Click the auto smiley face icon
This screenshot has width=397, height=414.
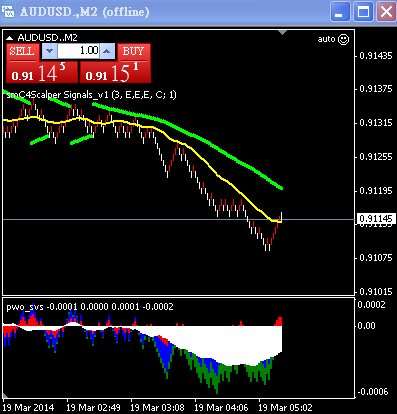coord(343,39)
